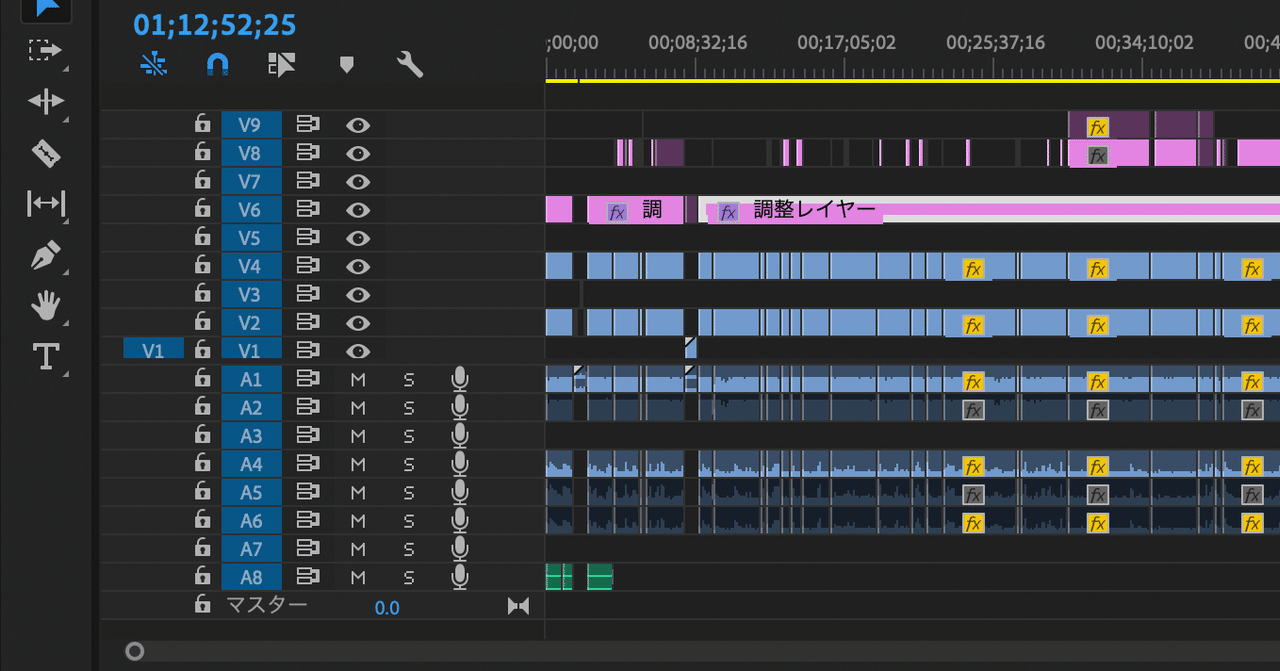This screenshot has height=671, width=1280.
Task: Toggle V1 track visibility eye
Action: (x=358, y=351)
